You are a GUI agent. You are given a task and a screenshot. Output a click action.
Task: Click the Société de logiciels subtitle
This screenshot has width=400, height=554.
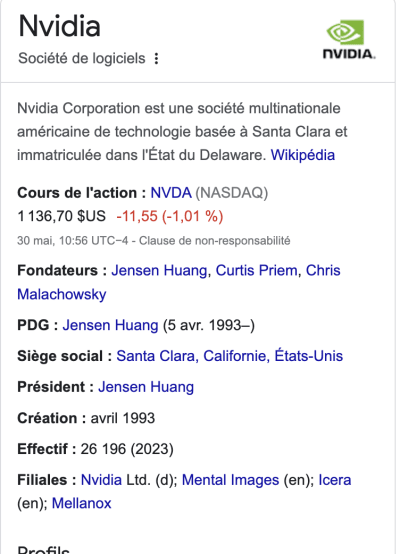[x=82, y=58]
